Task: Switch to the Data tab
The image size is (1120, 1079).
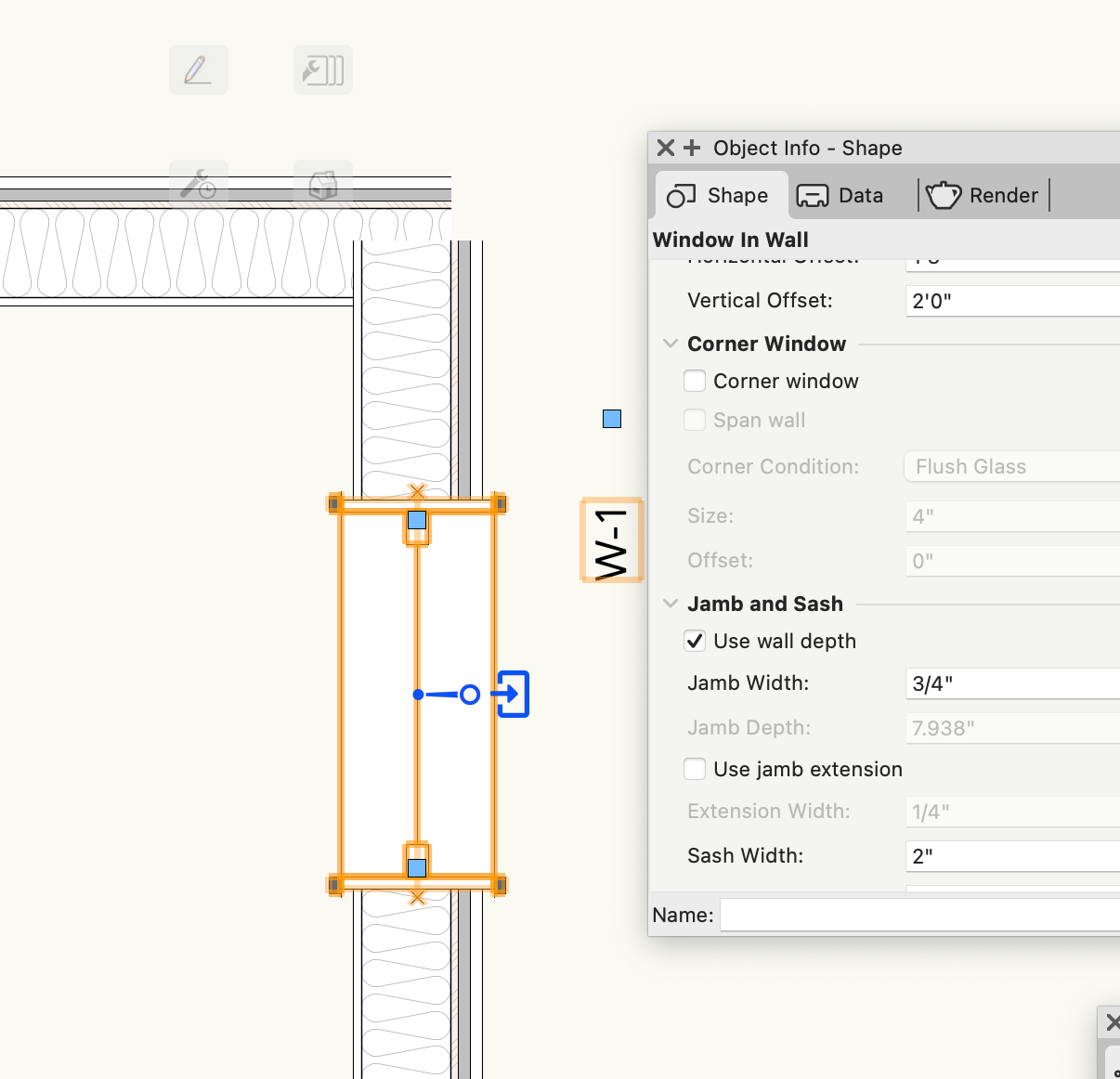Action: (x=840, y=195)
